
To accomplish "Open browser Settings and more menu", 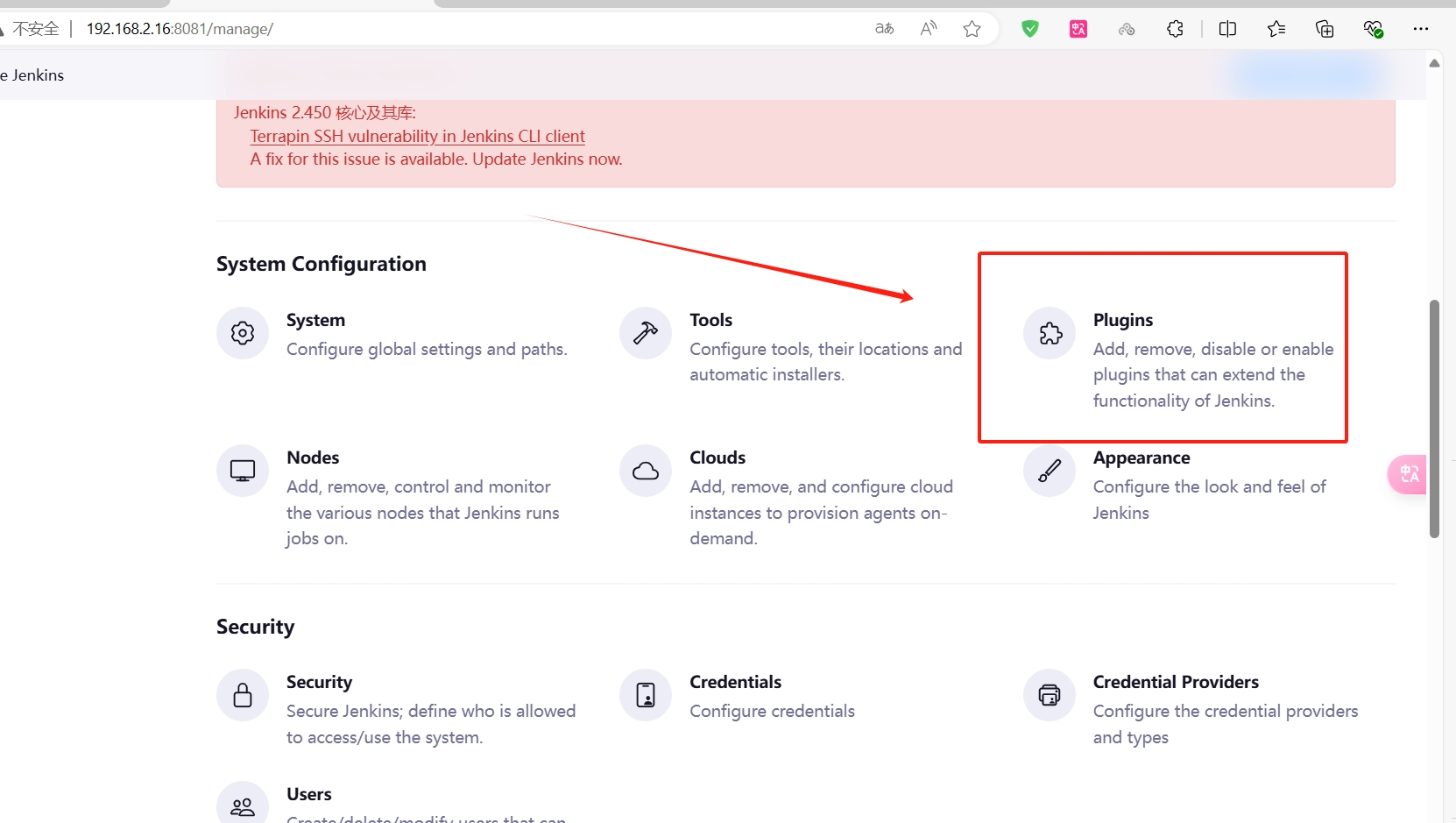I will tap(1421, 29).
